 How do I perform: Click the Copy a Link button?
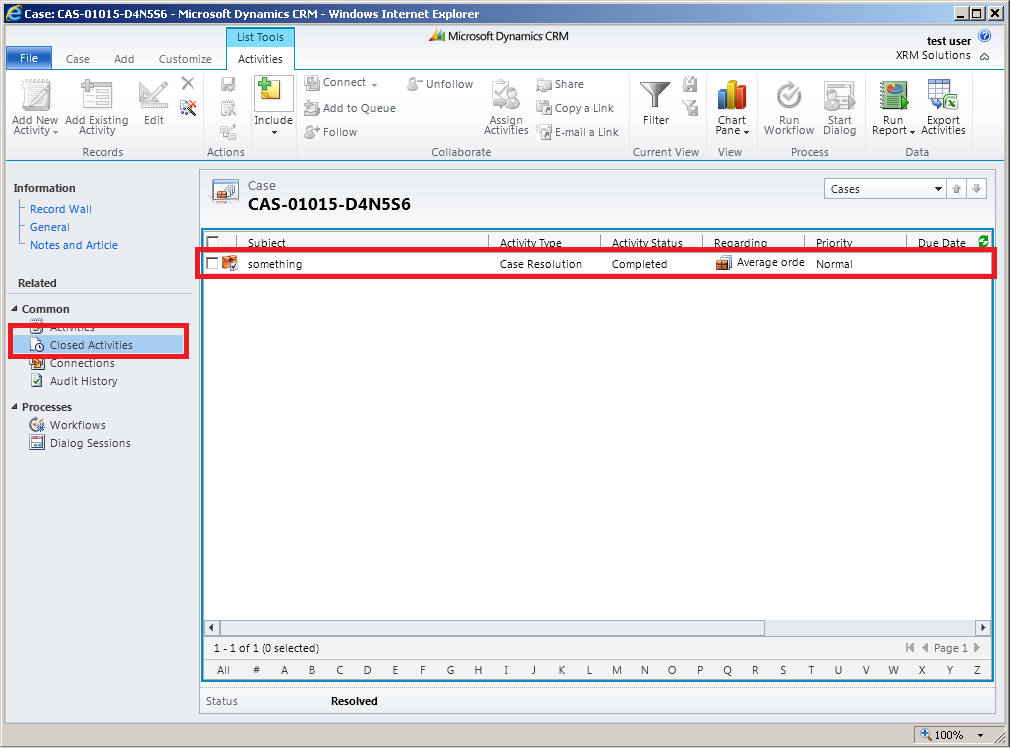(x=577, y=108)
